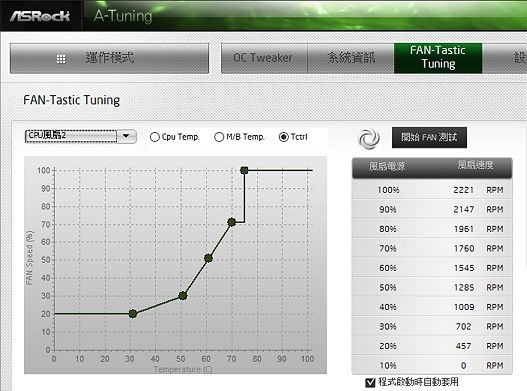527x391 pixels.
Task: Select the M/B Temp. radio button
Action: pyautogui.click(x=219, y=137)
